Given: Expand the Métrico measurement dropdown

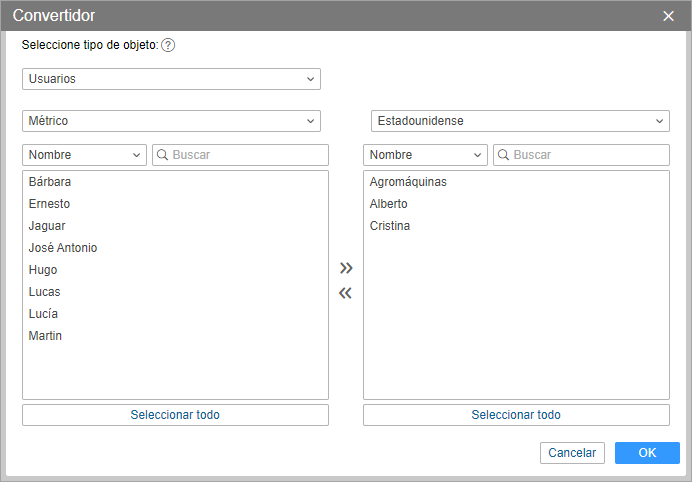Looking at the screenshot, I should tap(171, 121).
